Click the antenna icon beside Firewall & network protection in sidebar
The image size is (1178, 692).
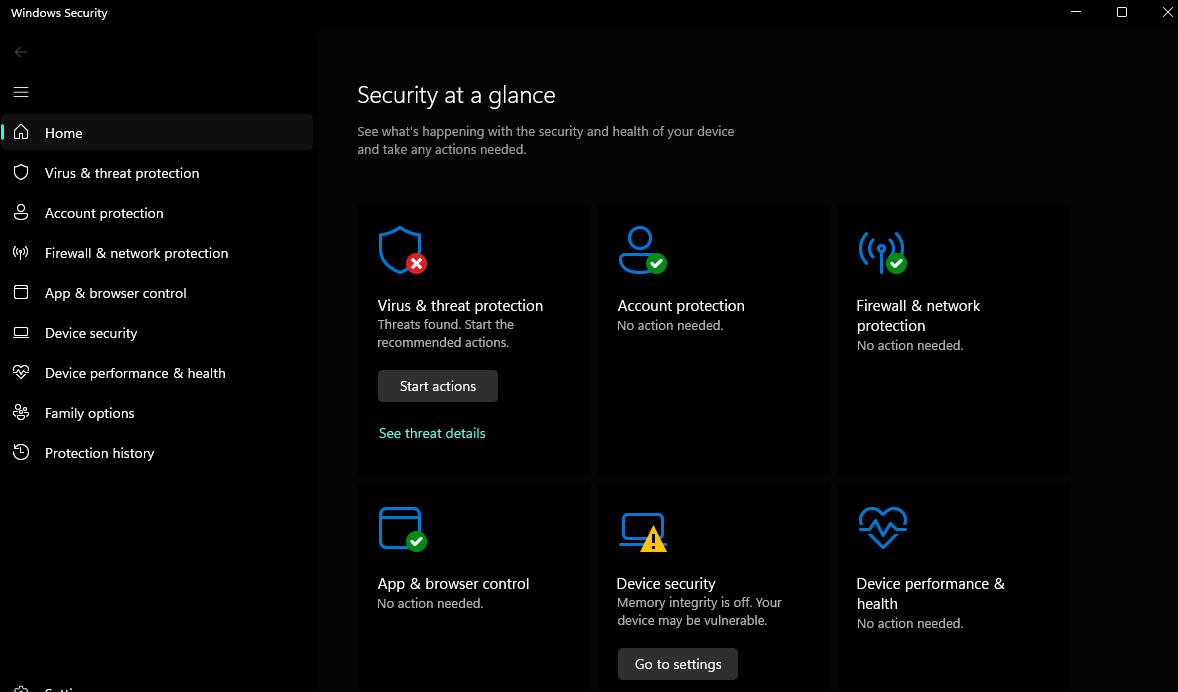pos(21,252)
